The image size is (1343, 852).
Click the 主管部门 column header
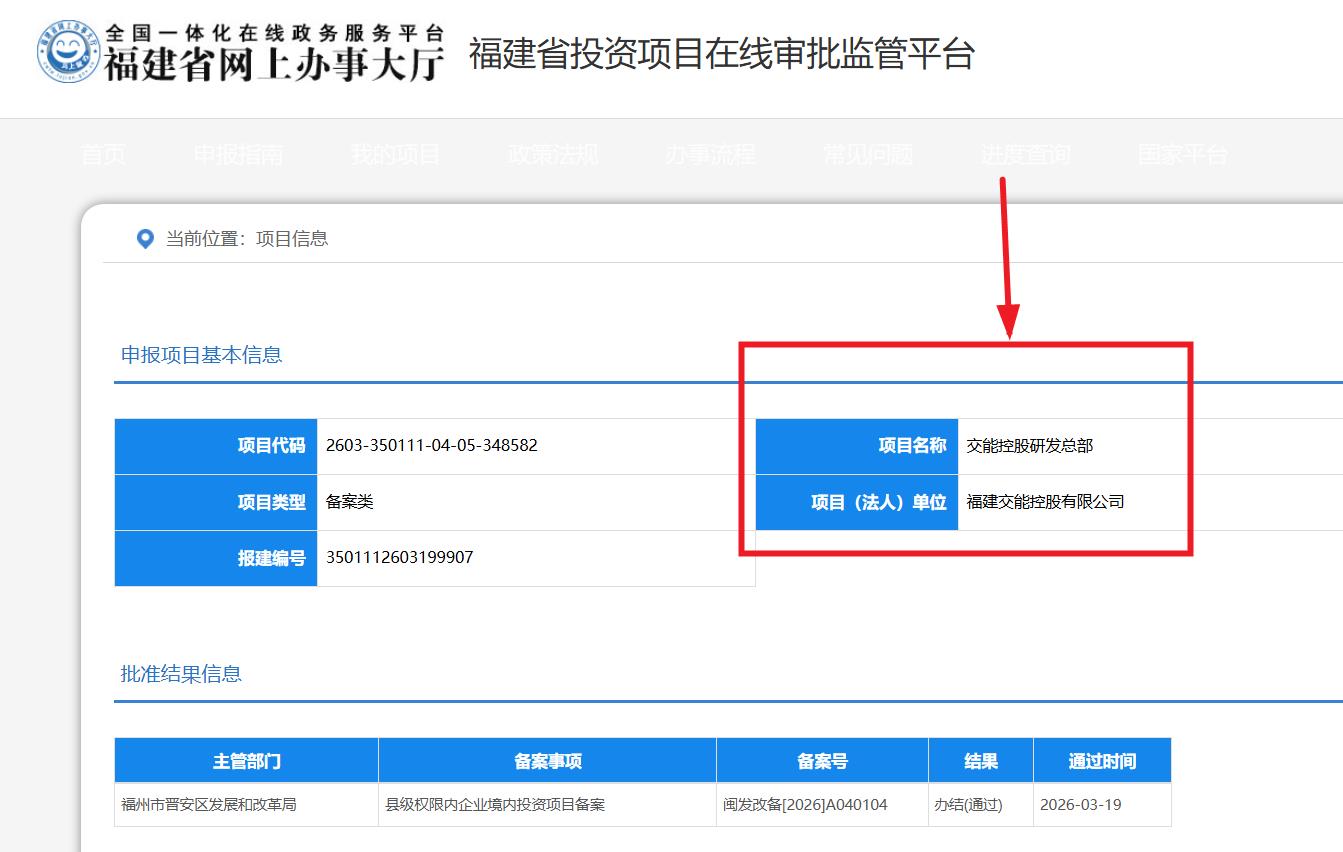coord(246,761)
